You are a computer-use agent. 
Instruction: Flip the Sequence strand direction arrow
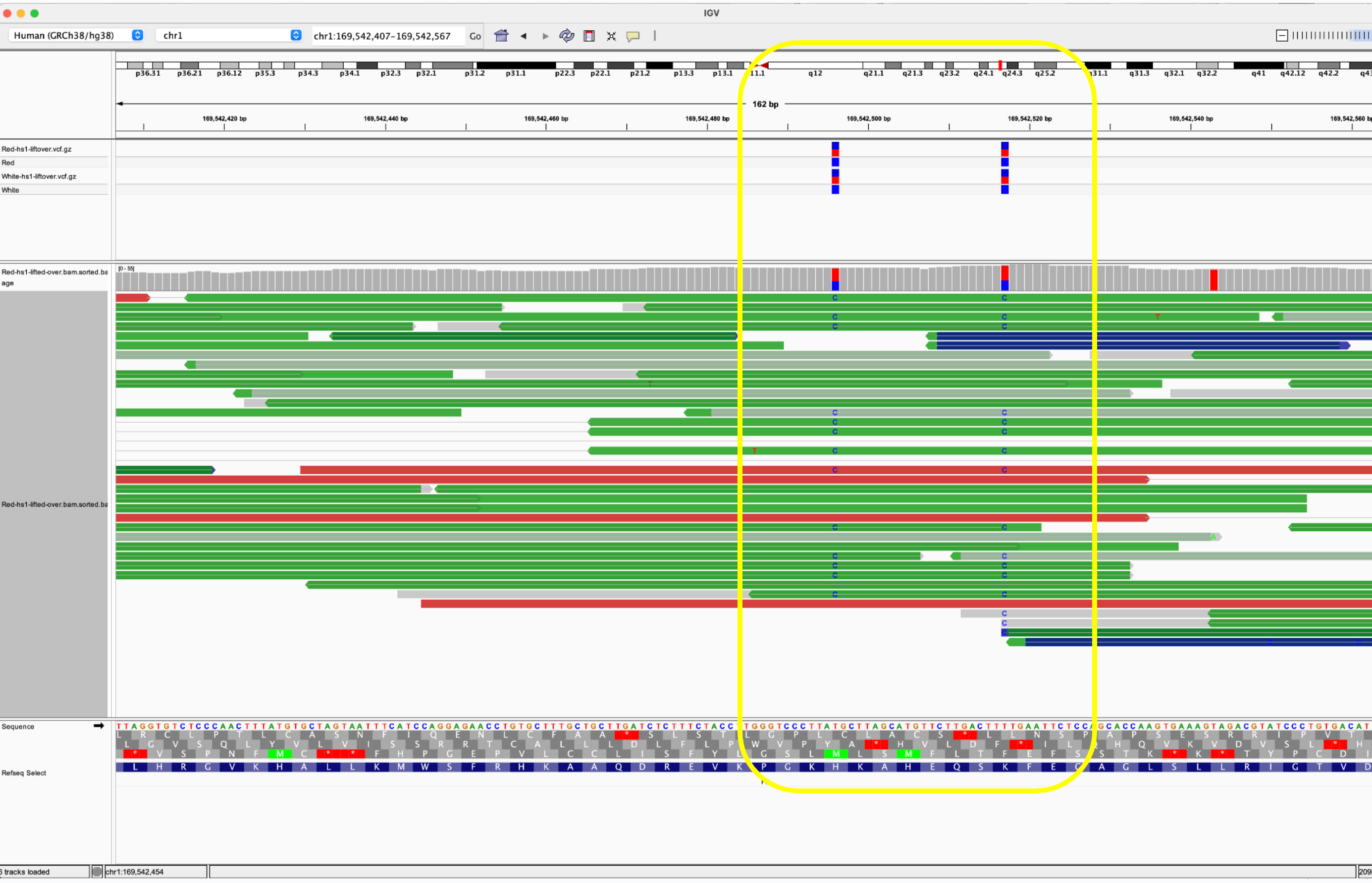click(99, 726)
